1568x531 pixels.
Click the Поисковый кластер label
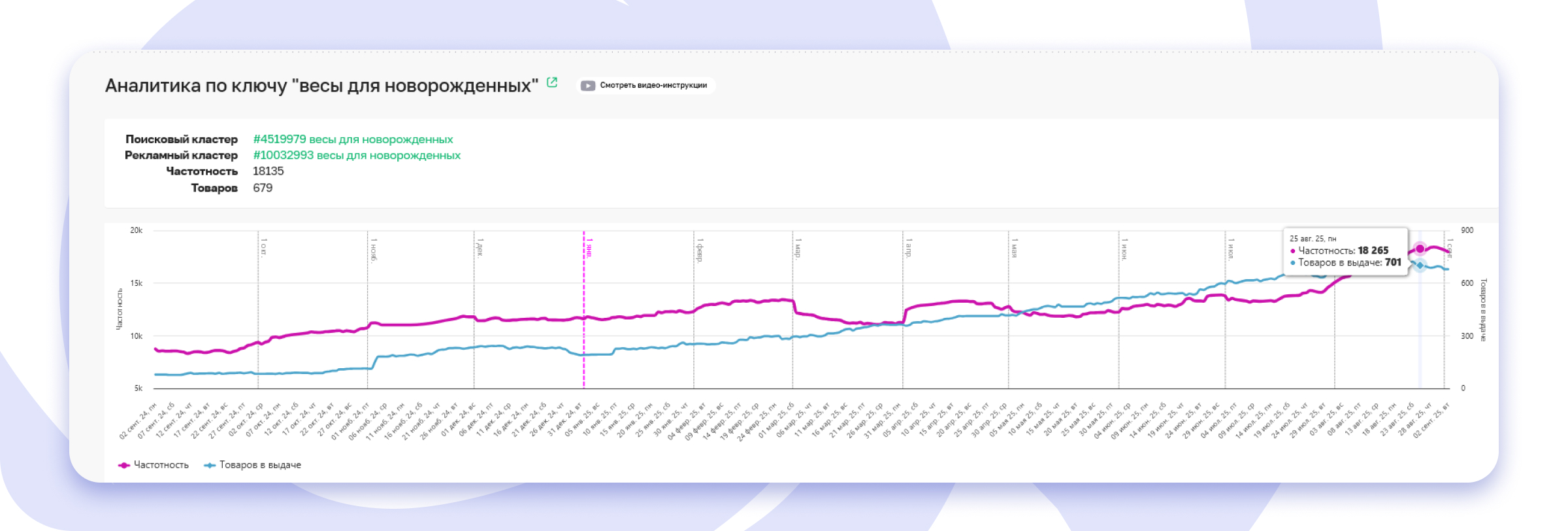pyautogui.click(x=182, y=139)
